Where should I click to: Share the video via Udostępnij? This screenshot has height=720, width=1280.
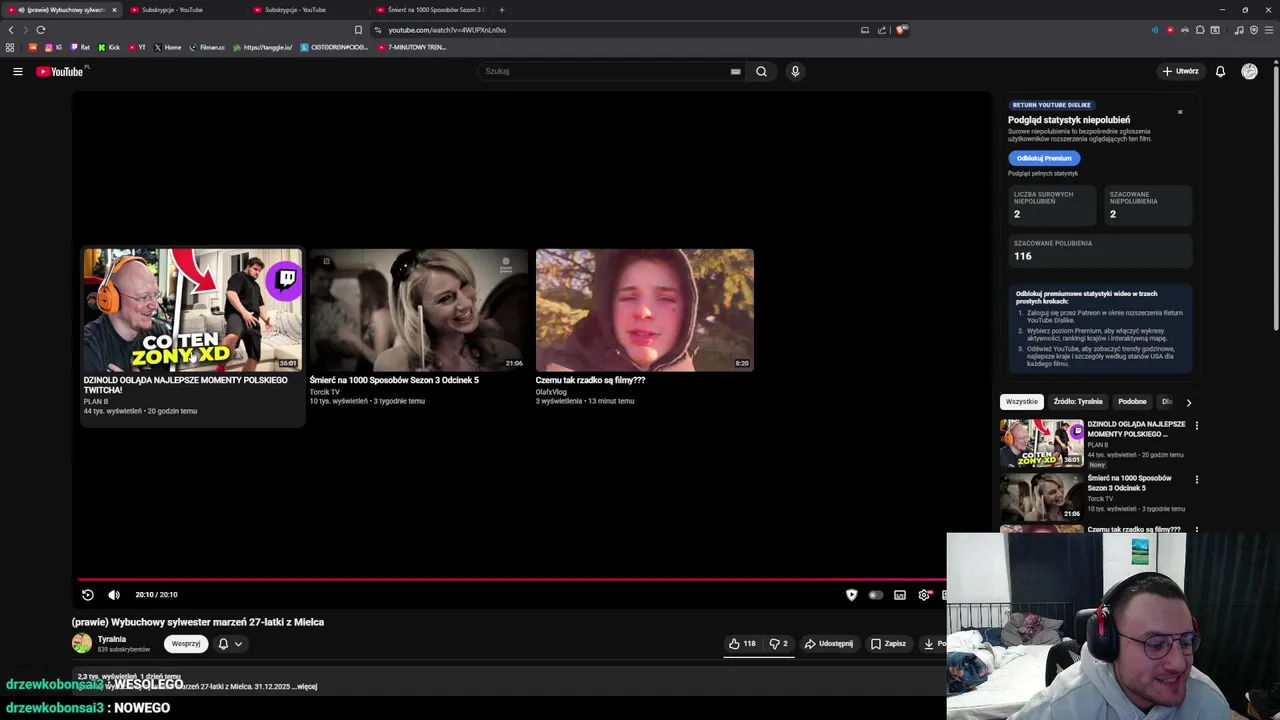coord(829,644)
